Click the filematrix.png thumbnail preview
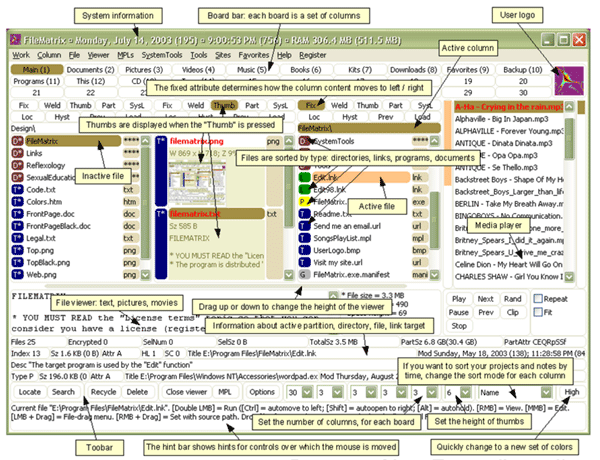Screen dimensions: 600x460 197,182
